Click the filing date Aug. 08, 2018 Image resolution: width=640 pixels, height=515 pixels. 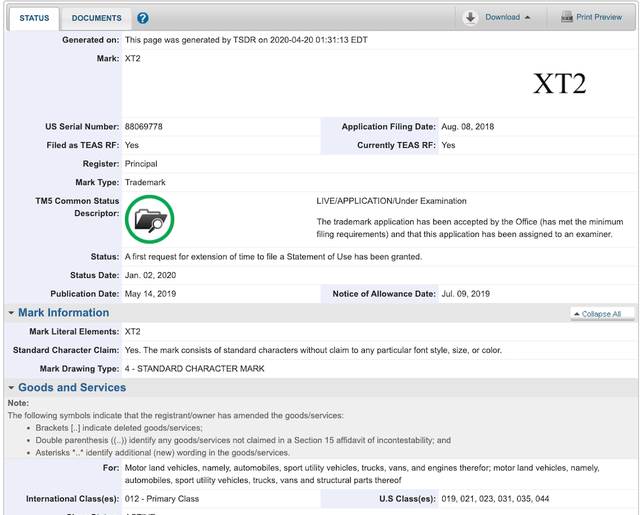click(x=467, y=127)
